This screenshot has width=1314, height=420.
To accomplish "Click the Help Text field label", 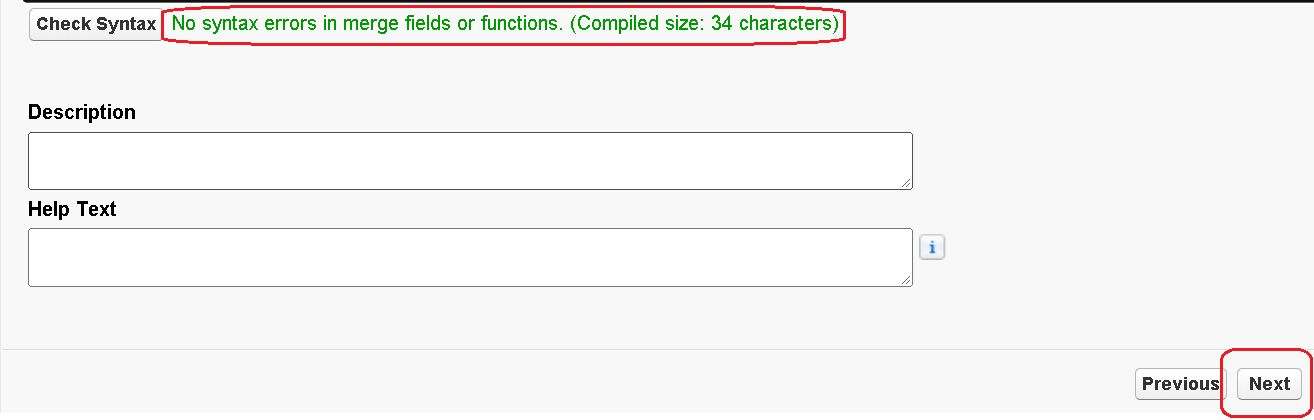I will (72, 209).
